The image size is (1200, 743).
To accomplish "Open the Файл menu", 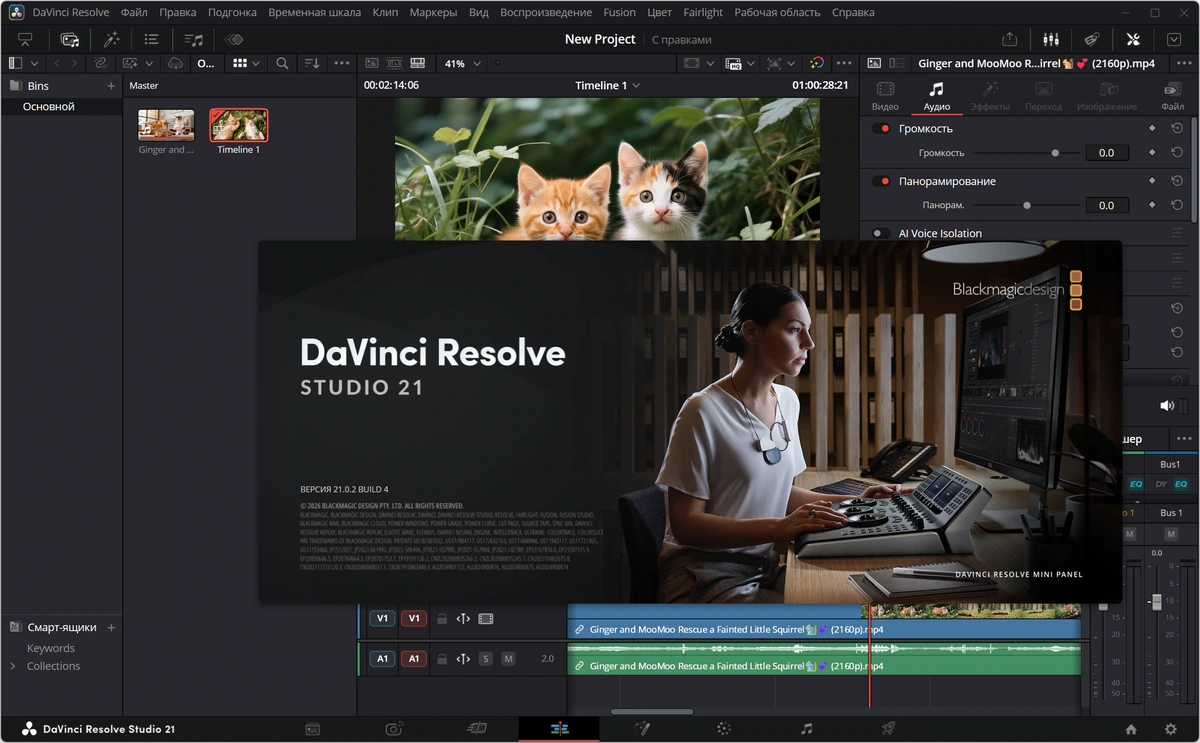I will pyautogui.click(x=134, y=12).
